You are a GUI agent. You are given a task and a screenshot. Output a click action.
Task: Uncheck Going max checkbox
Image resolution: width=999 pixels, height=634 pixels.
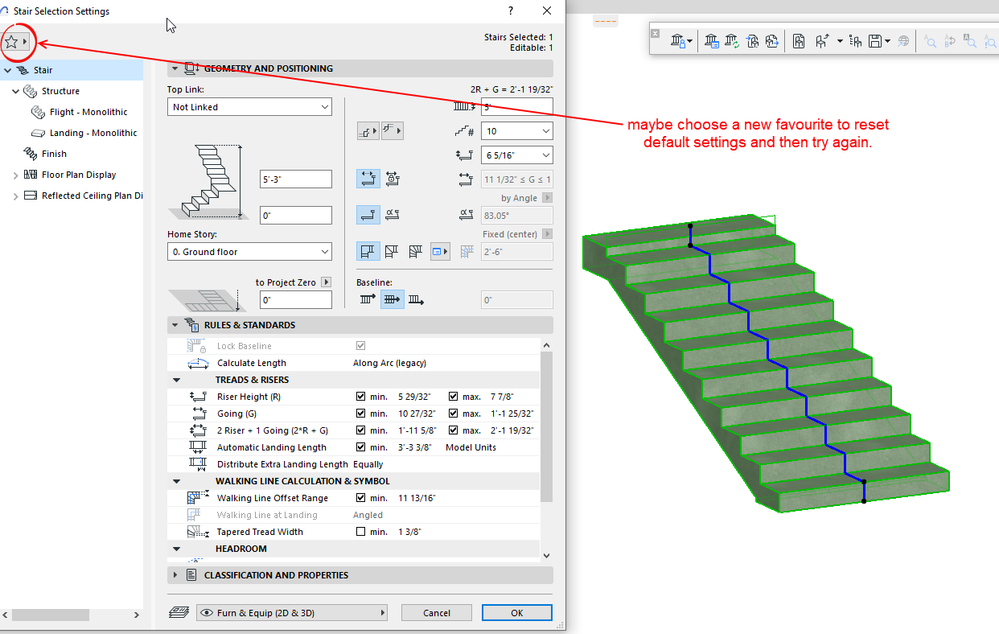tap(453, 414)
